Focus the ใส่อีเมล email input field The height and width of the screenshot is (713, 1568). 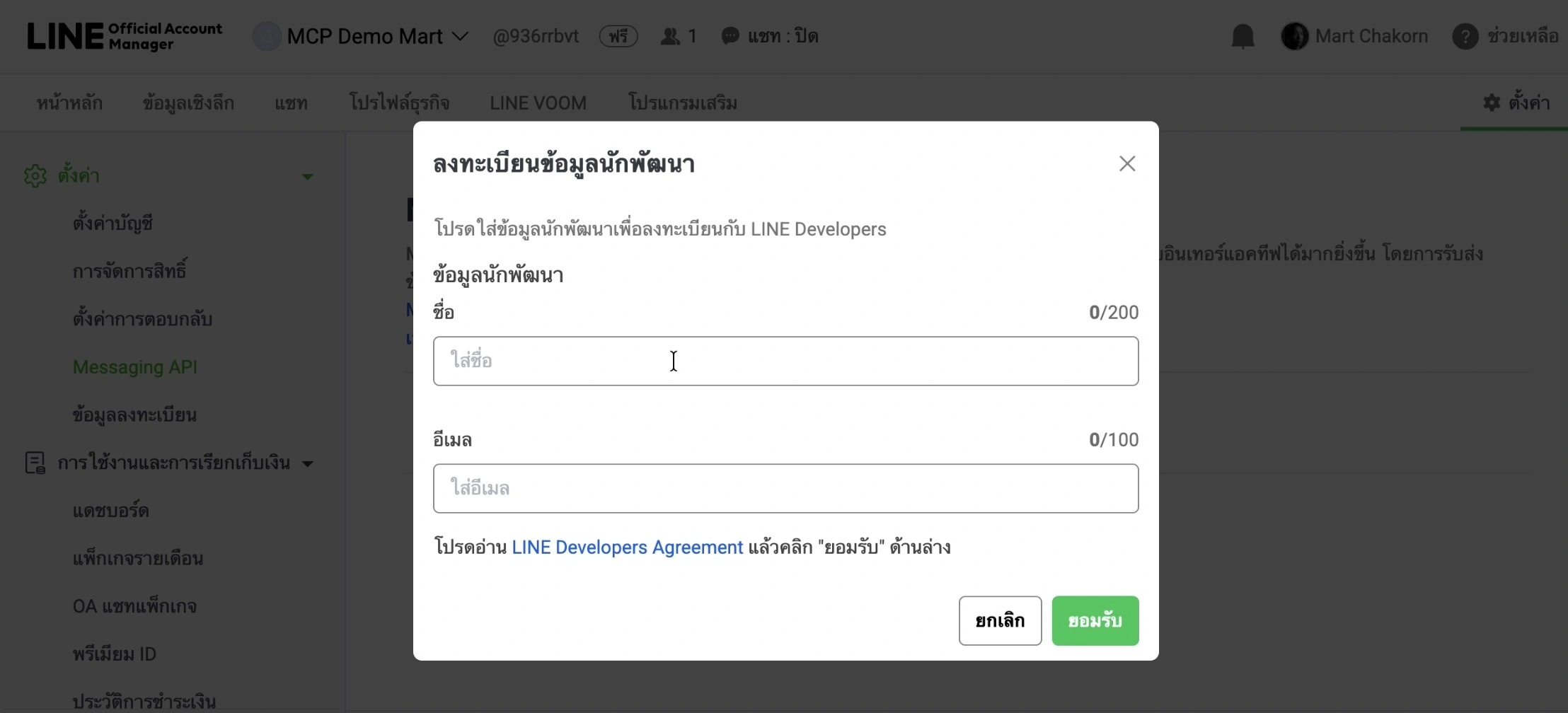(785, 488)
